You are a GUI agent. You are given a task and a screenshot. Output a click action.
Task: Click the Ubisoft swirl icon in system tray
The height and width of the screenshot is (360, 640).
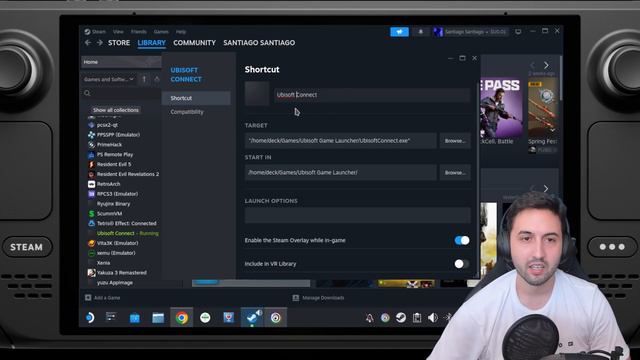(x=385, y=318)
